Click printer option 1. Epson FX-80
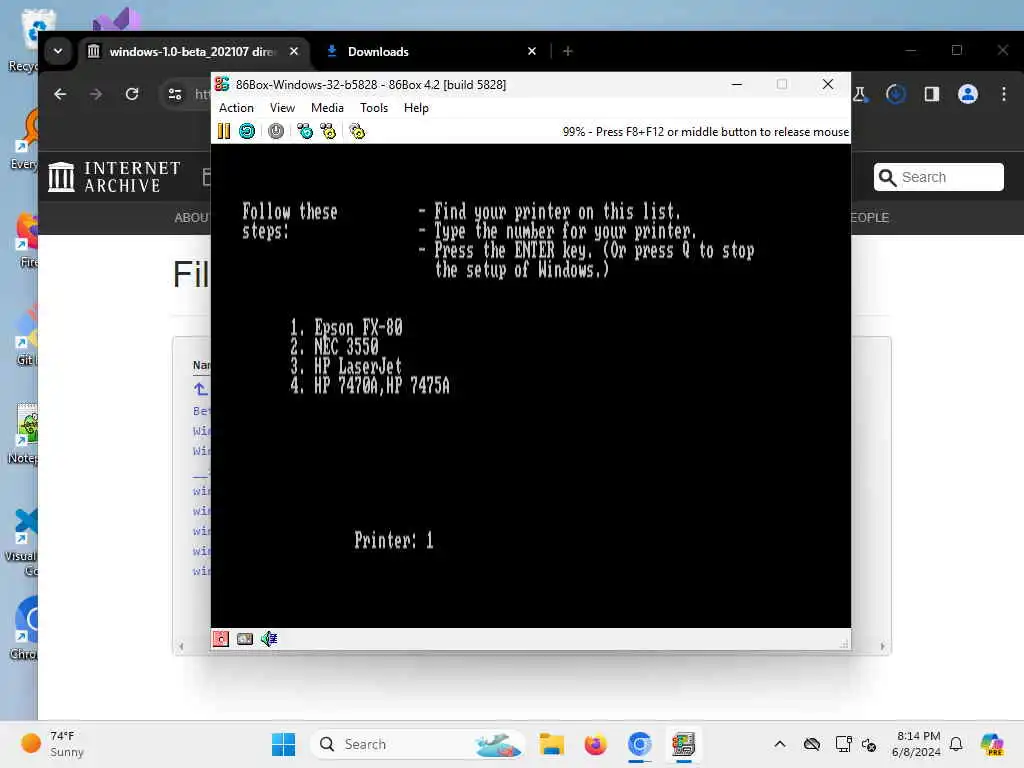Viewport: 1024px width, 768px height. click(346, 327)
